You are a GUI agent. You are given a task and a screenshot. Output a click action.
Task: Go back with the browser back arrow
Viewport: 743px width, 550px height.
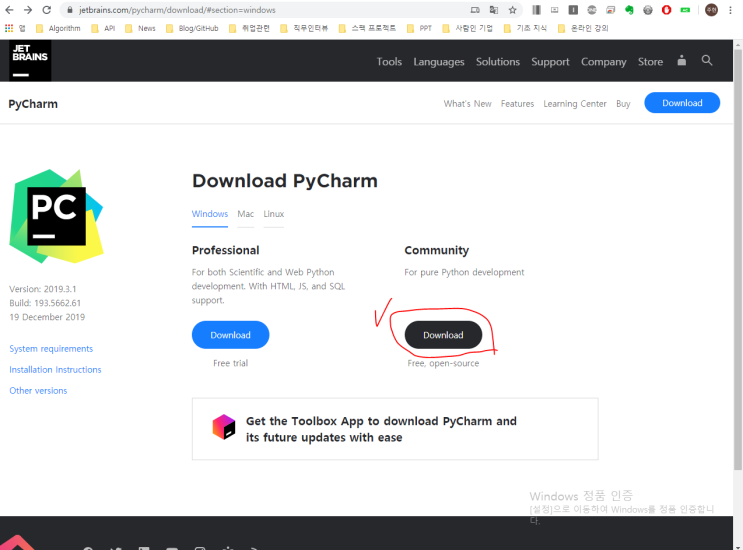(9, 10)
